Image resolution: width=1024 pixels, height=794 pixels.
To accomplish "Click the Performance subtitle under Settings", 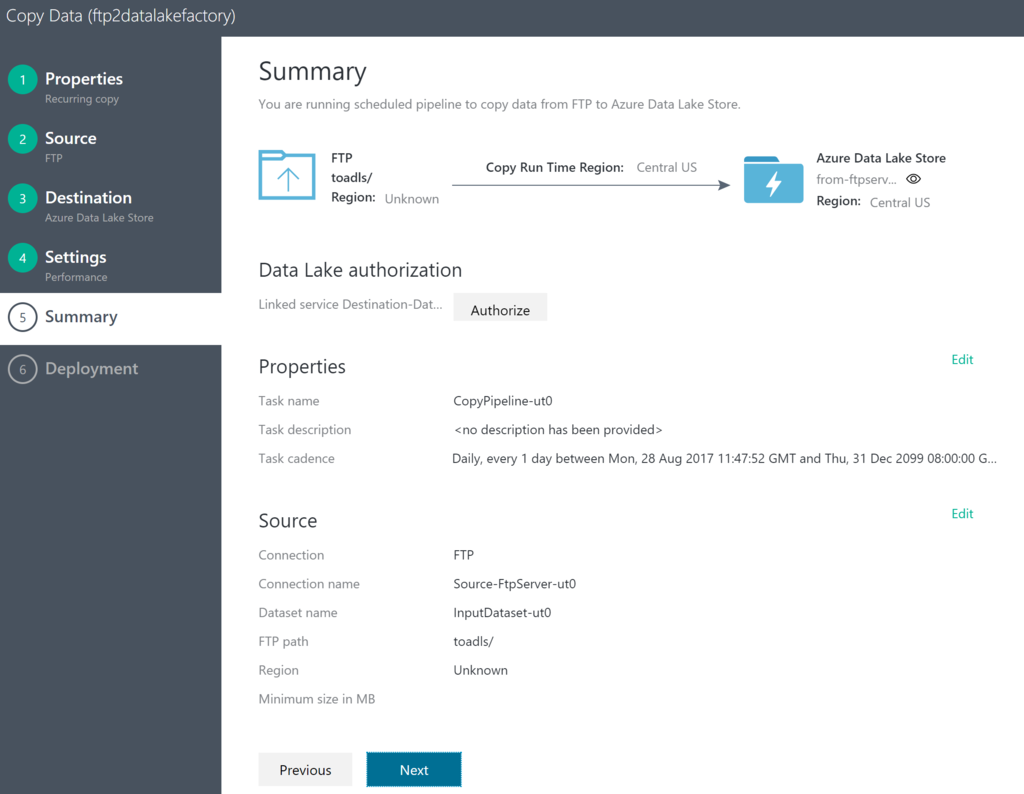I will coord(76,278).
